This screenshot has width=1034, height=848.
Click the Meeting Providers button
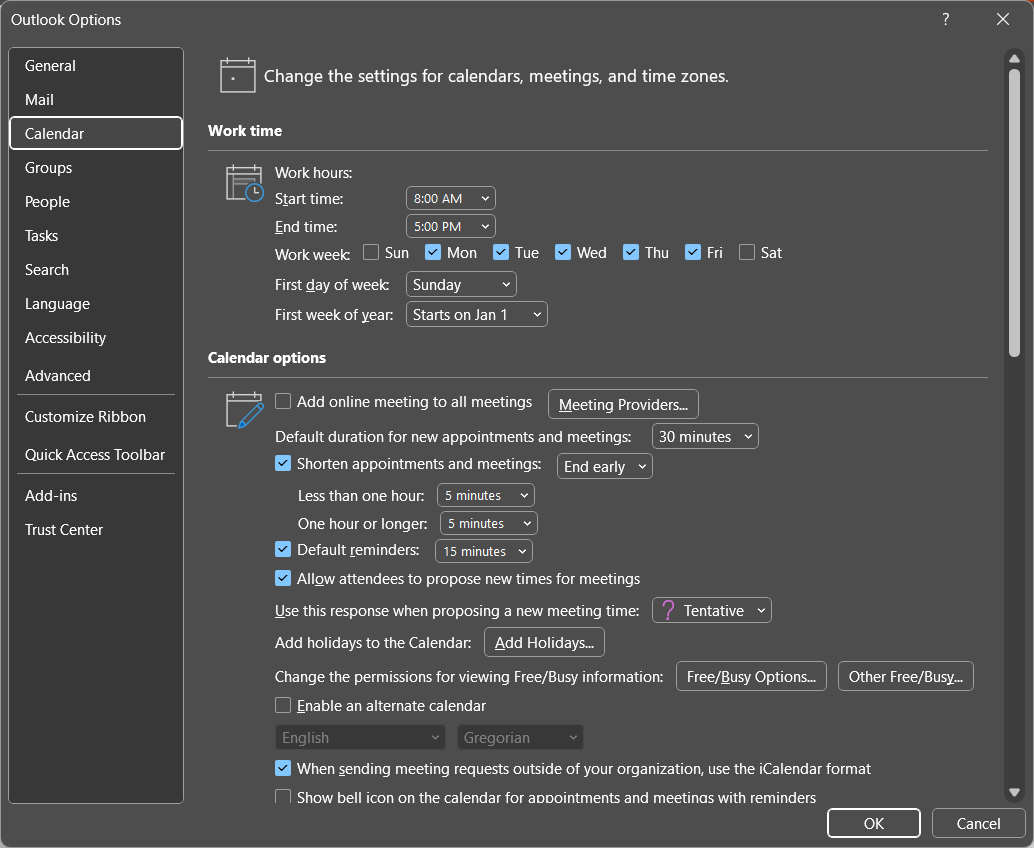(x=623, y=404)
